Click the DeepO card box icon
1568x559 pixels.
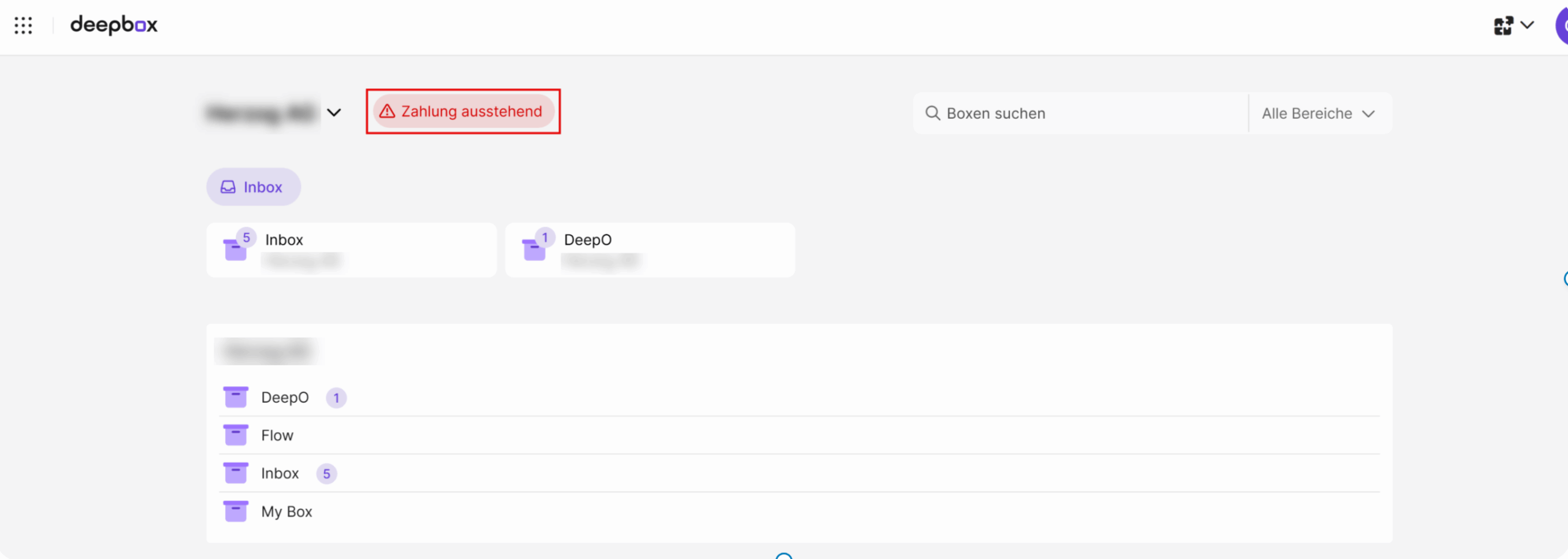[534, 249]
